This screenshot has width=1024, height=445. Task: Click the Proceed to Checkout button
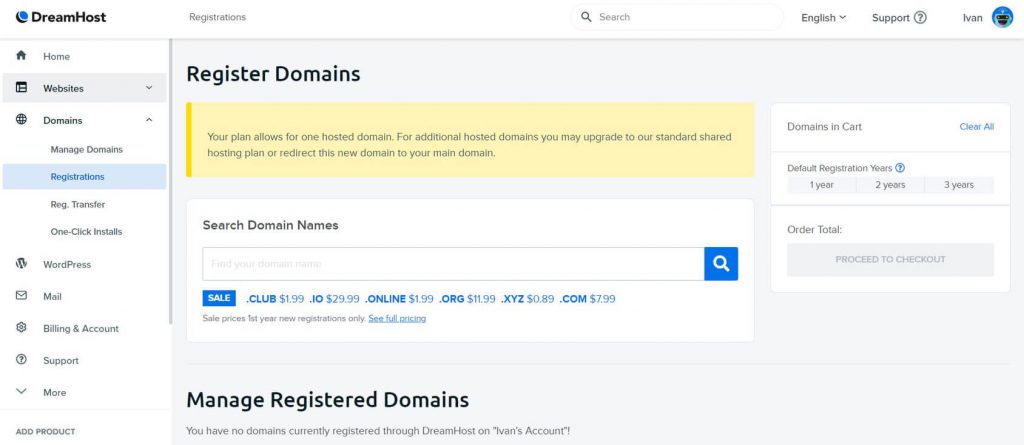[890, 259]
